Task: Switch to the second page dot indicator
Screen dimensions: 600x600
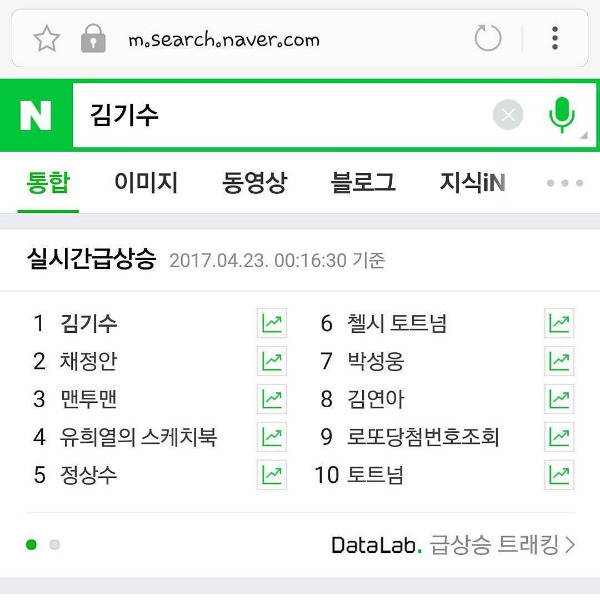Action: (55, 545)
